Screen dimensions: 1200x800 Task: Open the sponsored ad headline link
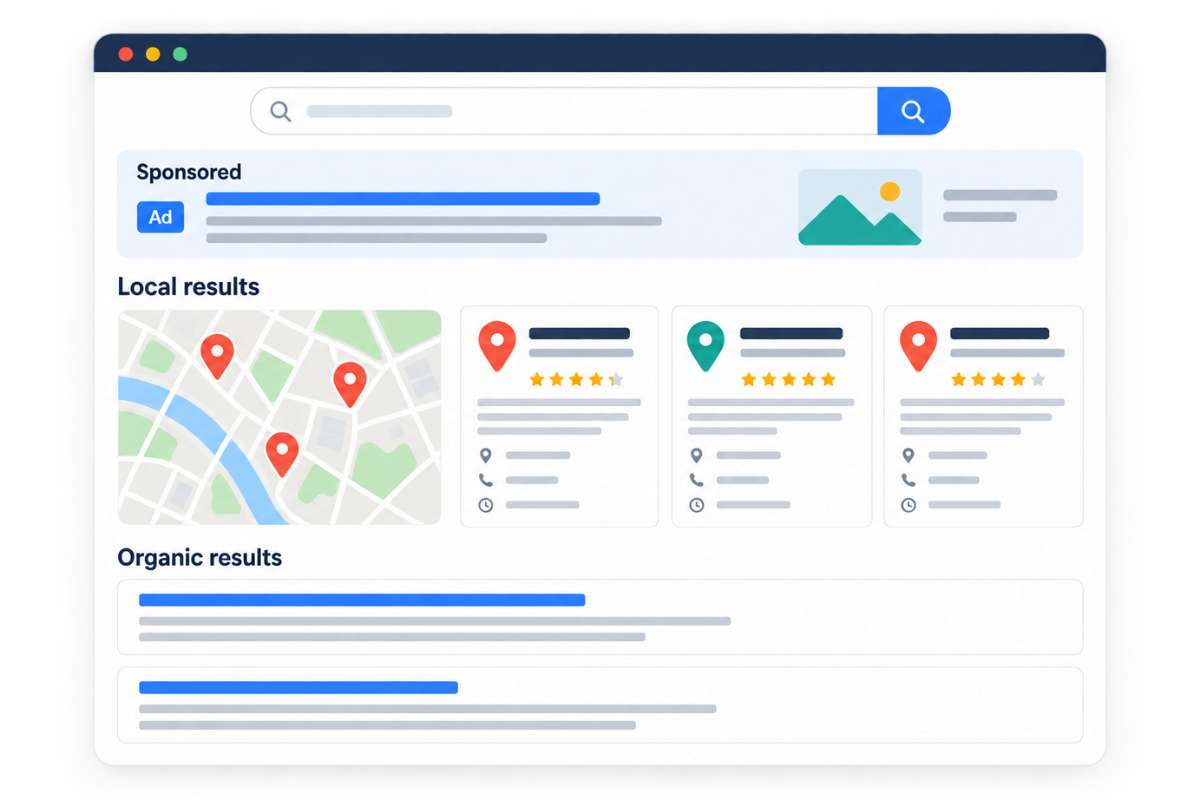tap(402, 199)
